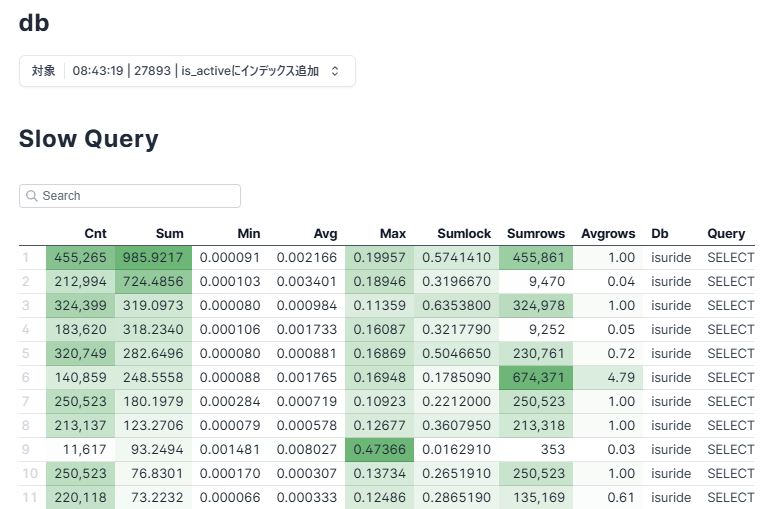The height and width of the screenshot is (509, 784).
Task: Click the Avg cell 0.000881
Action: point(307,354)
